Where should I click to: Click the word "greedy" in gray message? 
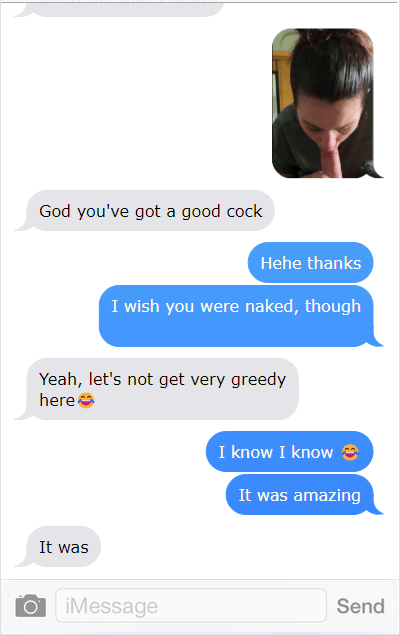[x=258, y=380]
